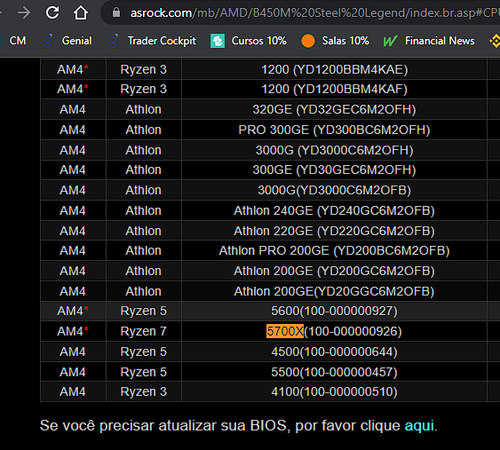
Task: Click the aqui BIOS update link
Action: click(419, 426)
